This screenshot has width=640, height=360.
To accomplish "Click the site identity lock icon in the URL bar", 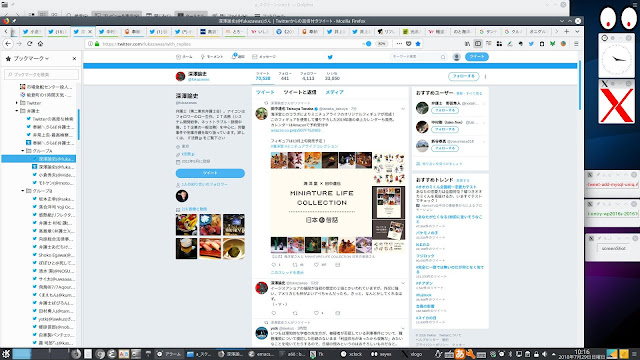I will coord(97,44).
